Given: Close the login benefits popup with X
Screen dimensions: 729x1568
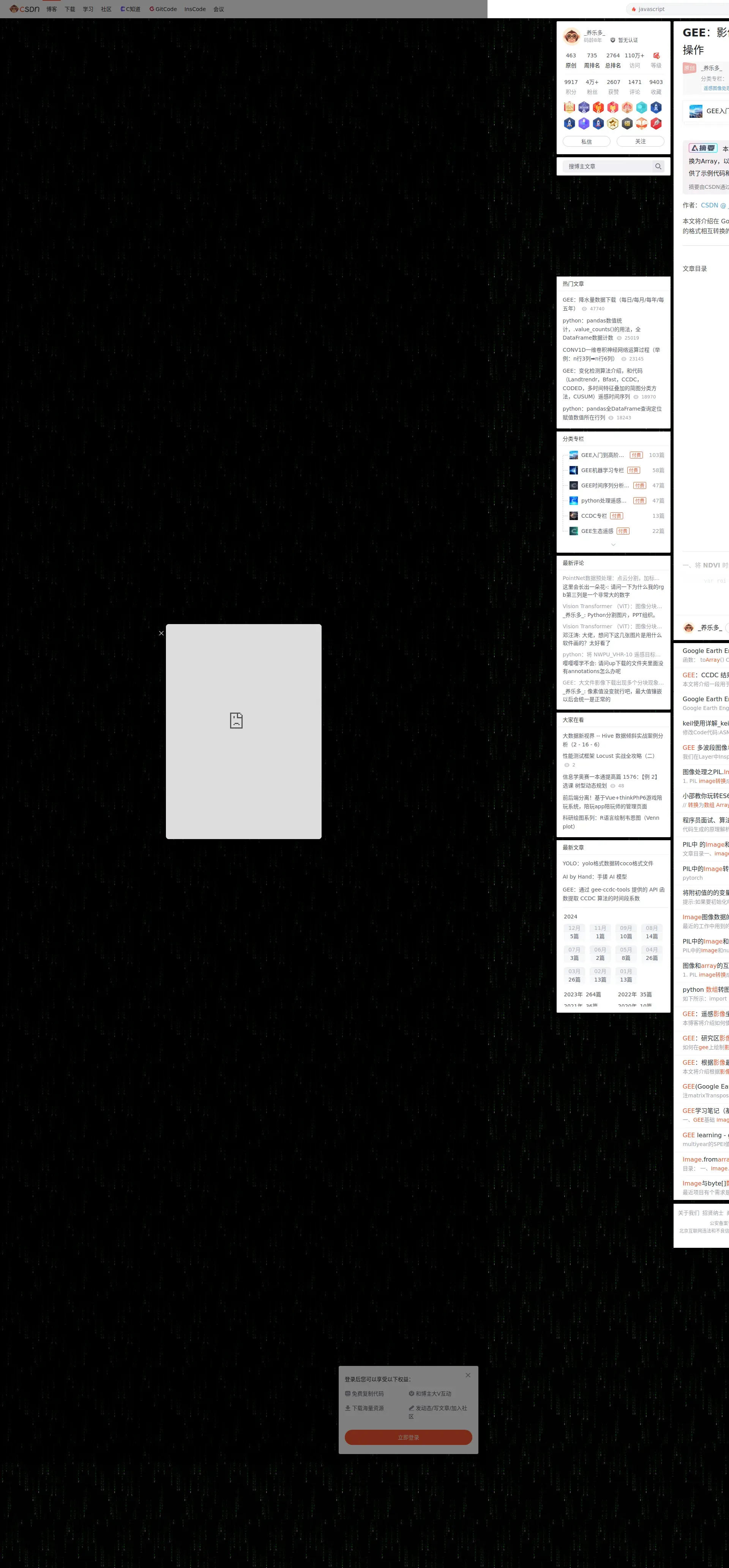Looking at the screenshot, I should click(x=467, y=1375).
